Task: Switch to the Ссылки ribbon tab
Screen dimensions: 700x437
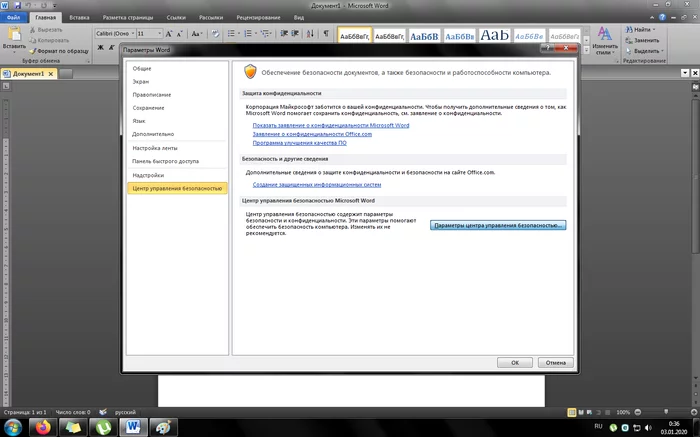Action: [176, 17]
